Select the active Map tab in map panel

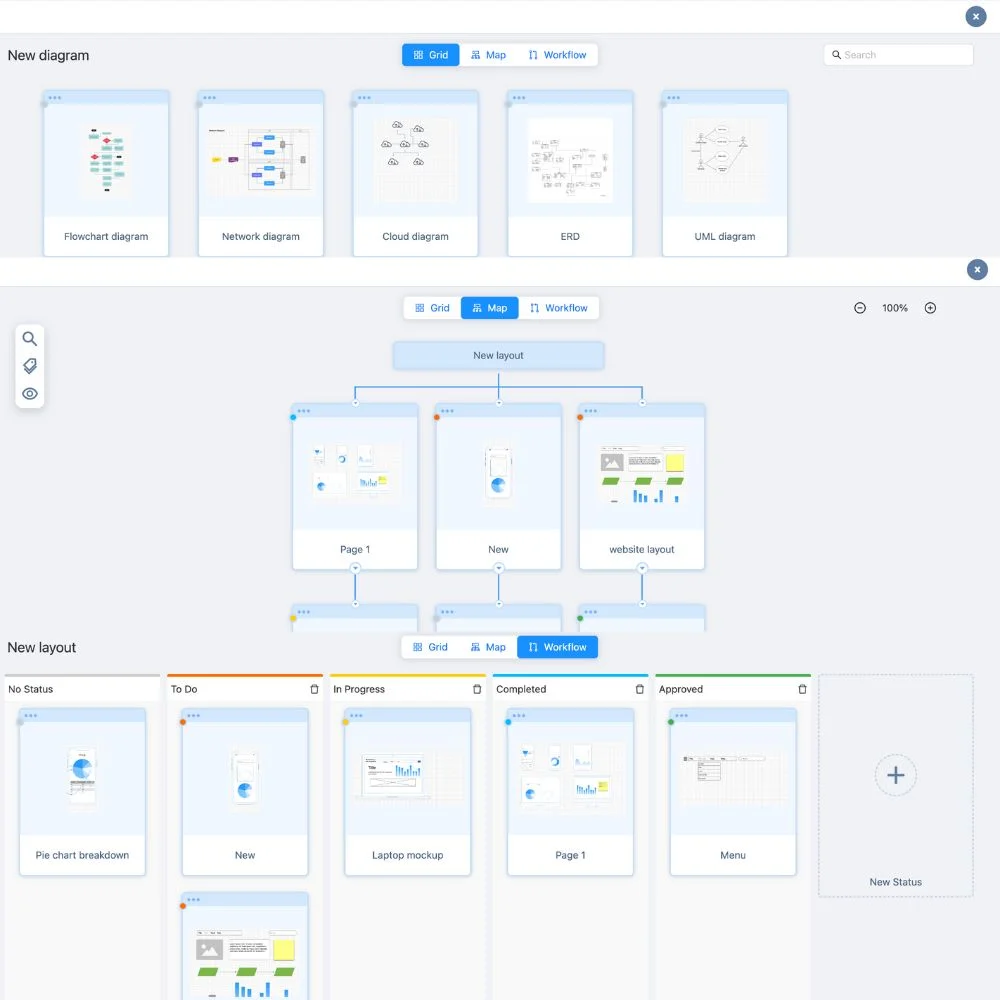[x=489, y=308]
